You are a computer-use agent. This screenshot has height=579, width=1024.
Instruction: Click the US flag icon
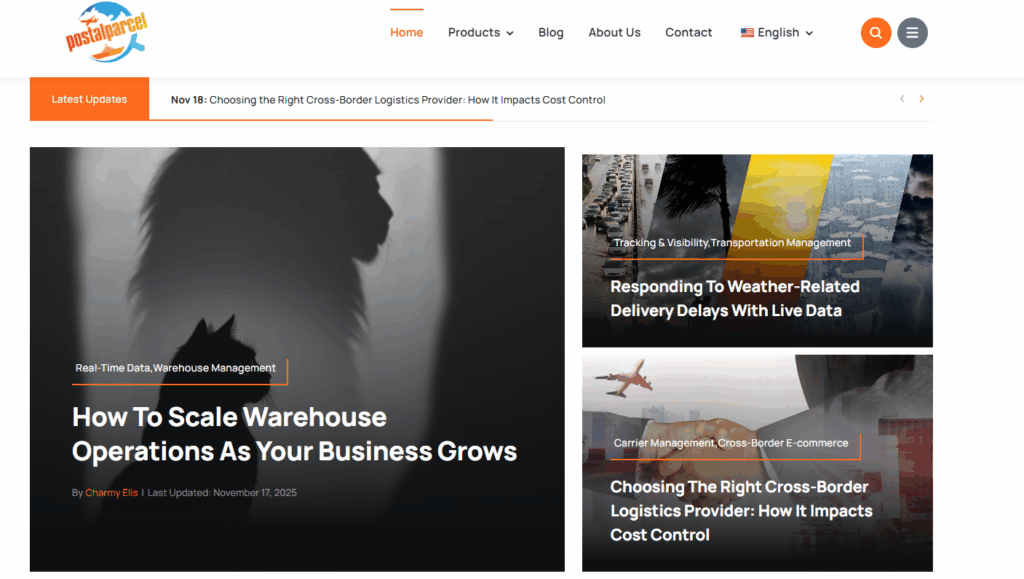[747, 33]
